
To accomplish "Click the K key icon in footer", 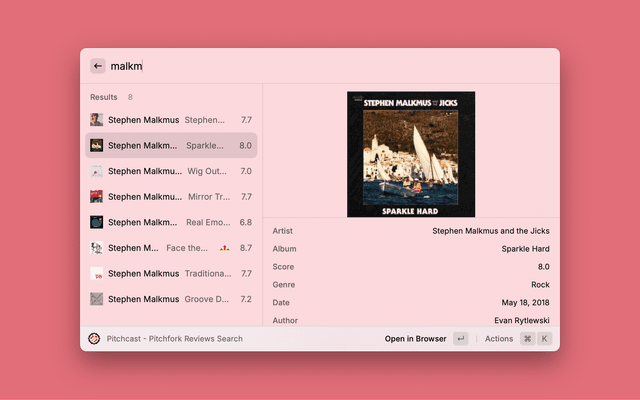I will click(545, 339).
